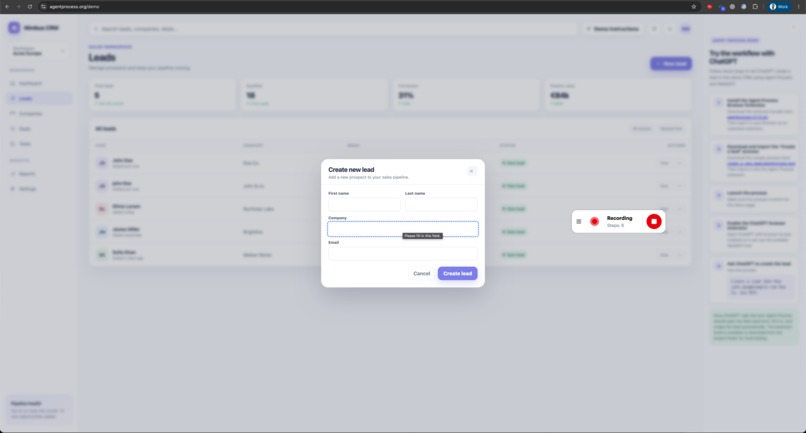Screen dimensions: 806x433
Task: Click the recording widget drag handle
Action: (x=579, y=222)
